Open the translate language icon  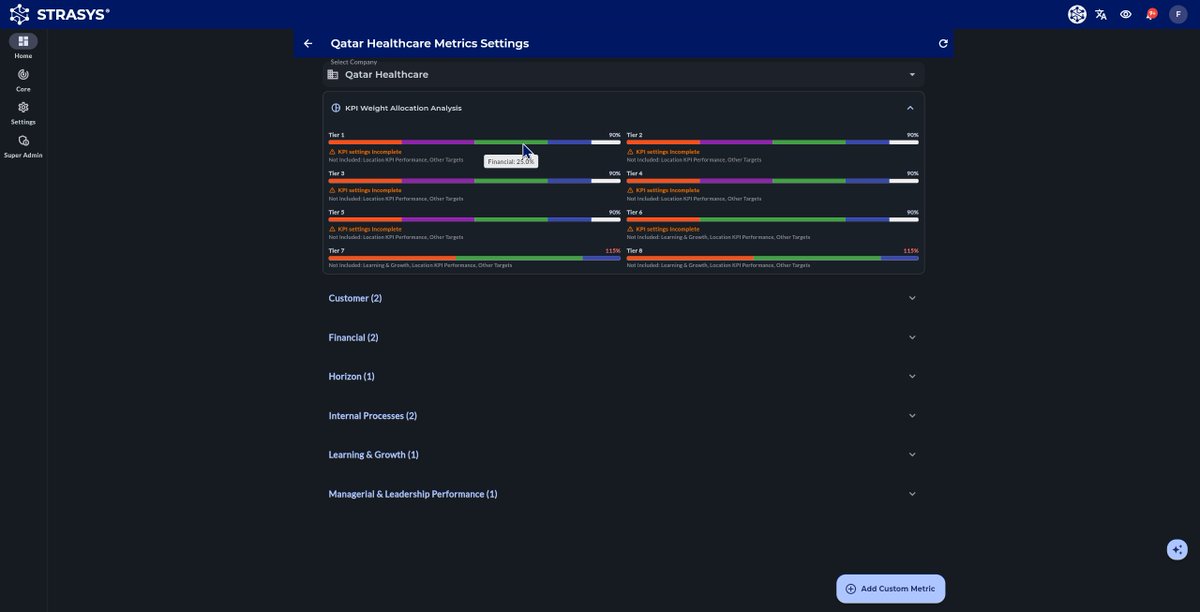tap(1101, 14)
